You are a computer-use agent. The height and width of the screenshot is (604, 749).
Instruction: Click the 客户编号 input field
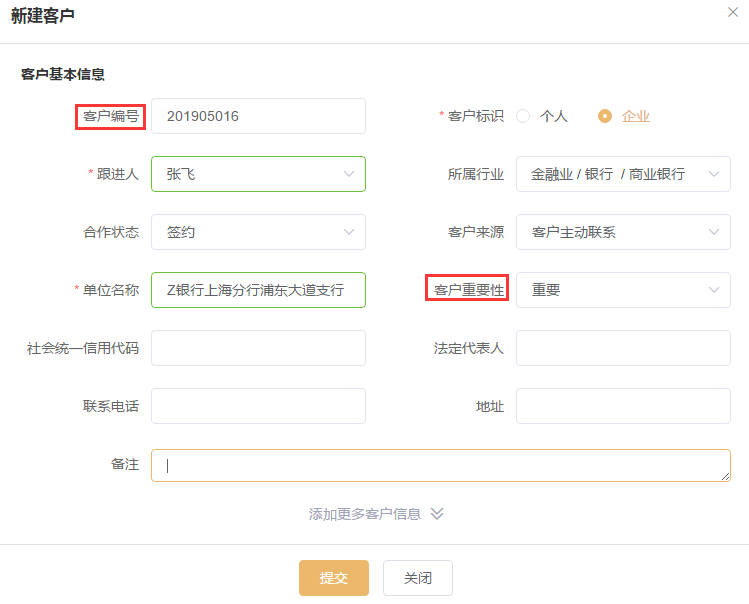coord(258,116)
